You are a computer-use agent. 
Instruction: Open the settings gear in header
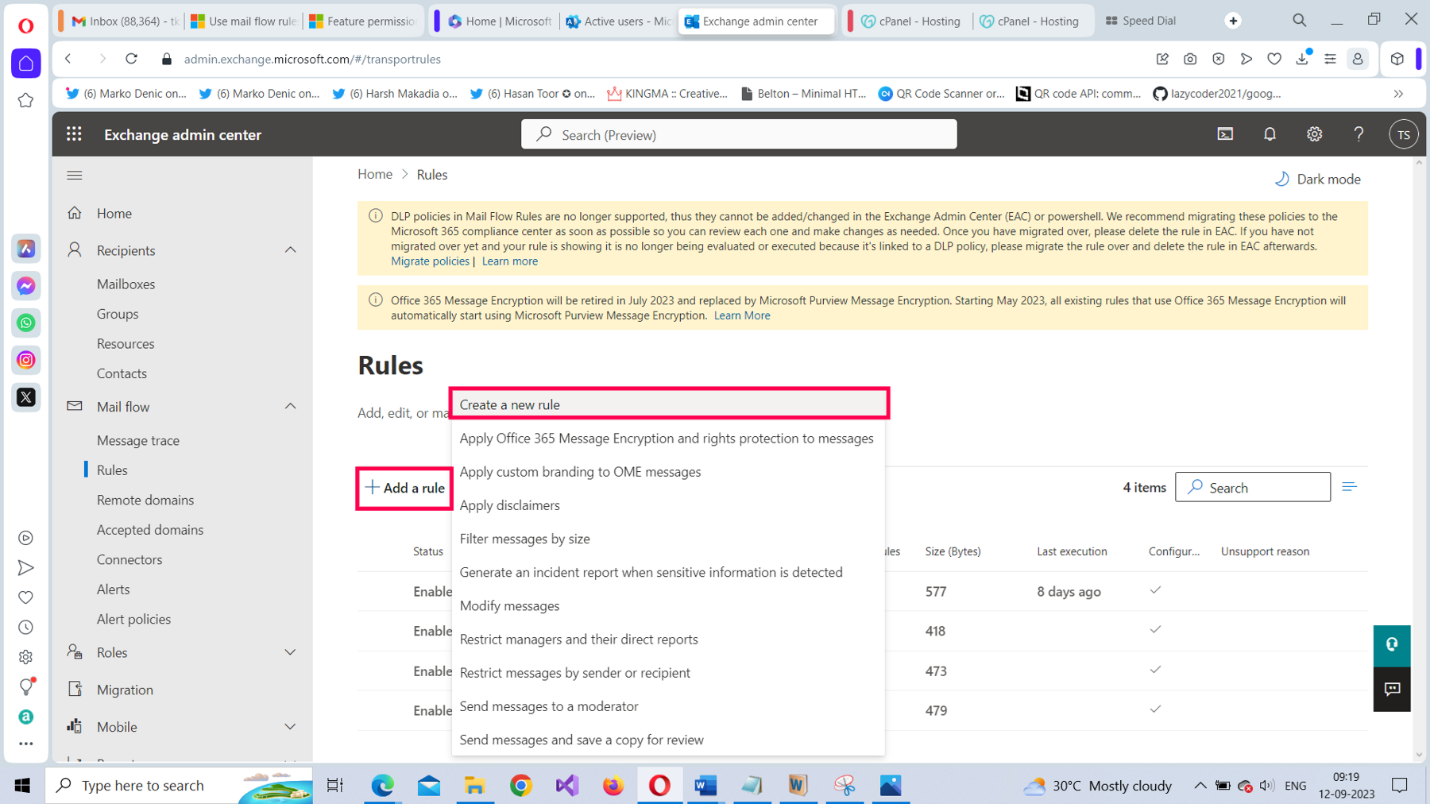[x=1314, y=135]
